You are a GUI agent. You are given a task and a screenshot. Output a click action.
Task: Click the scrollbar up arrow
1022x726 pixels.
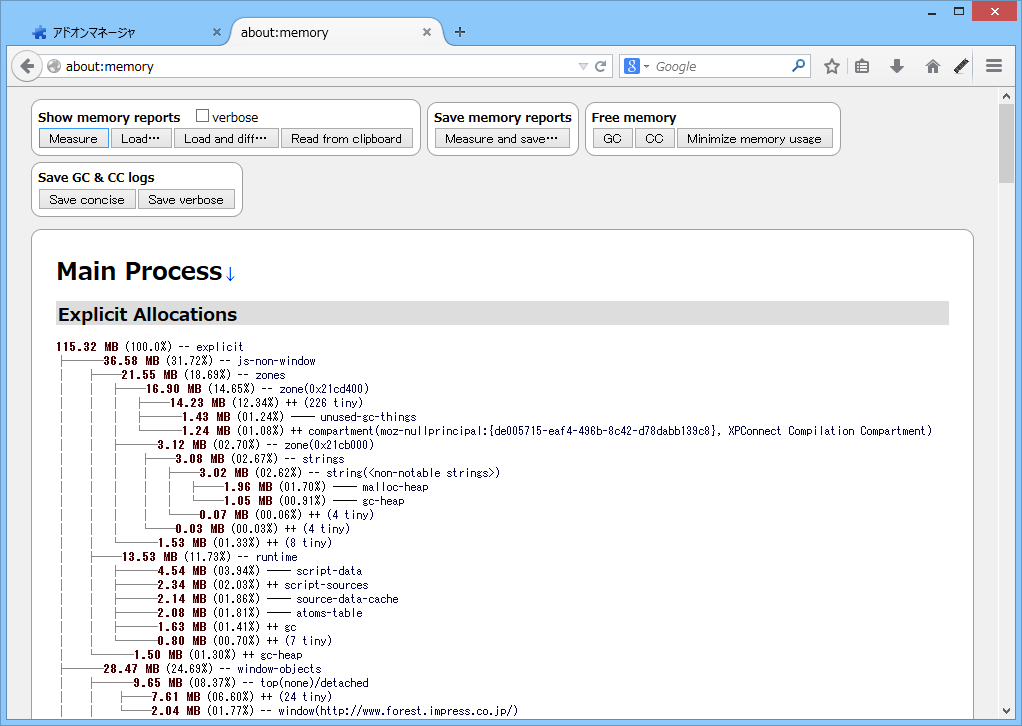(x=1006, y=96)
